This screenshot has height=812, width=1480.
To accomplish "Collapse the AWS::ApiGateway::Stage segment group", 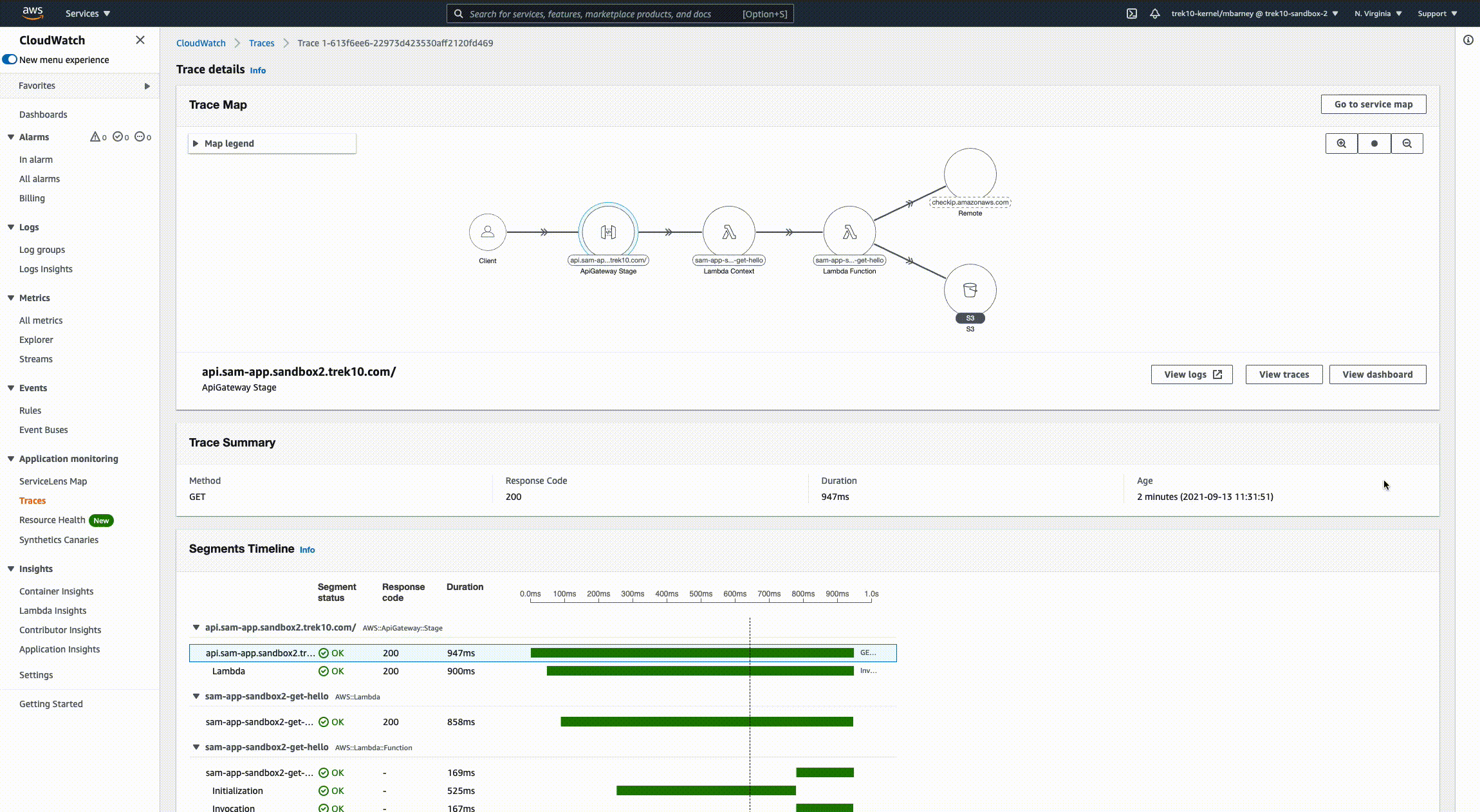I will coord(196,627).
